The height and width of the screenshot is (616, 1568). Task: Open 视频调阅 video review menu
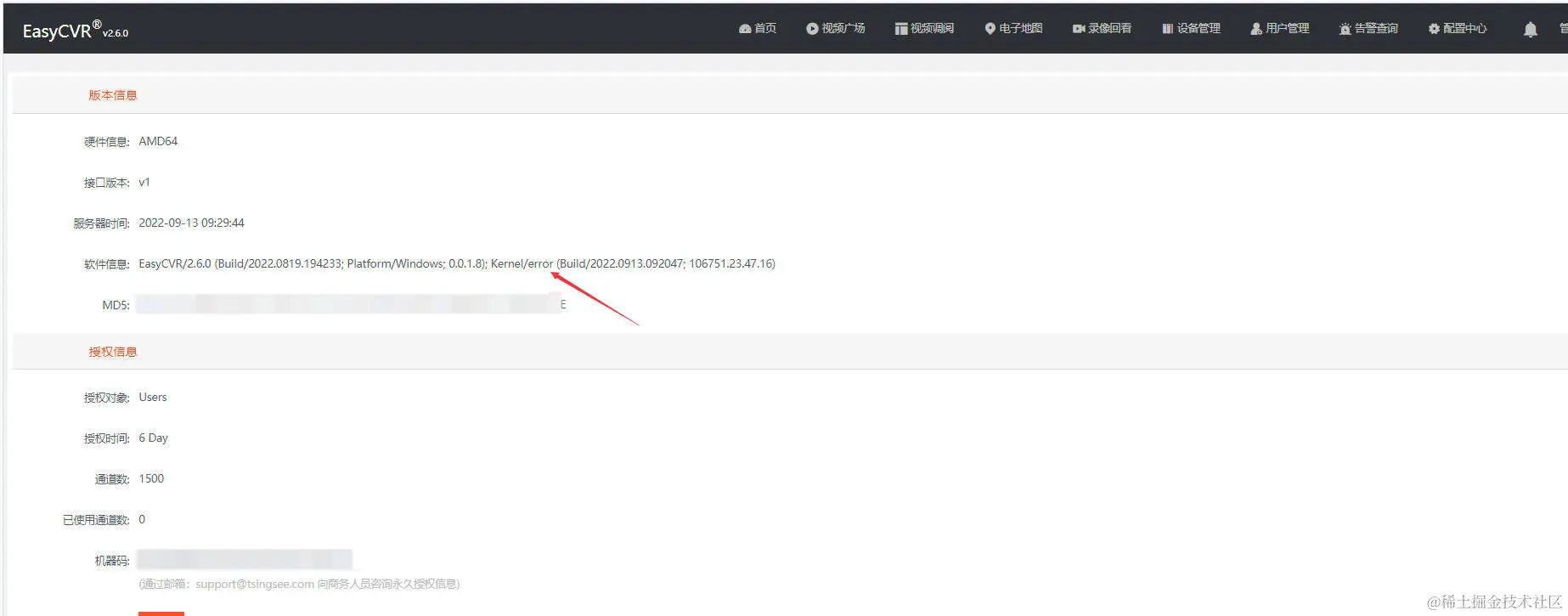tap(924, 29)
